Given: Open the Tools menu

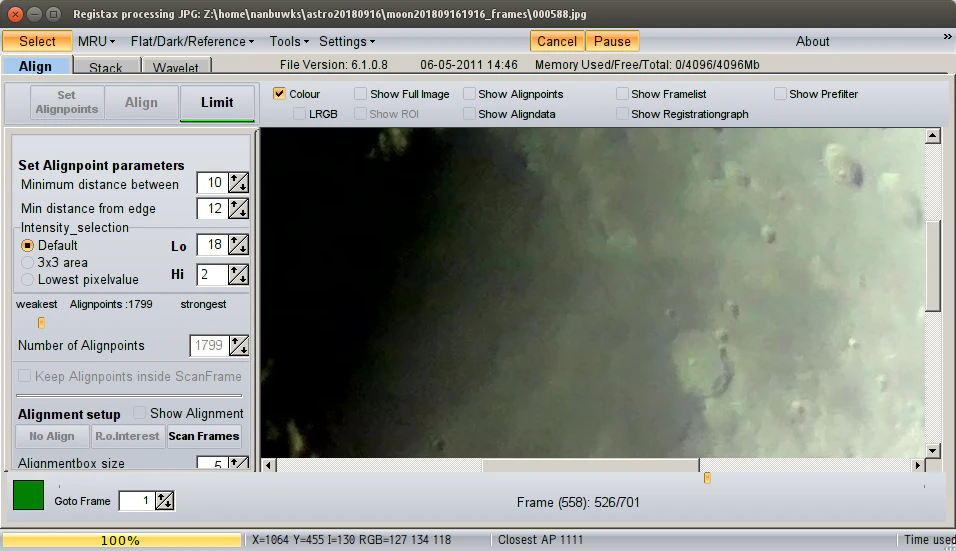Looking at the screenshot, I should click(x=289, y=41).
